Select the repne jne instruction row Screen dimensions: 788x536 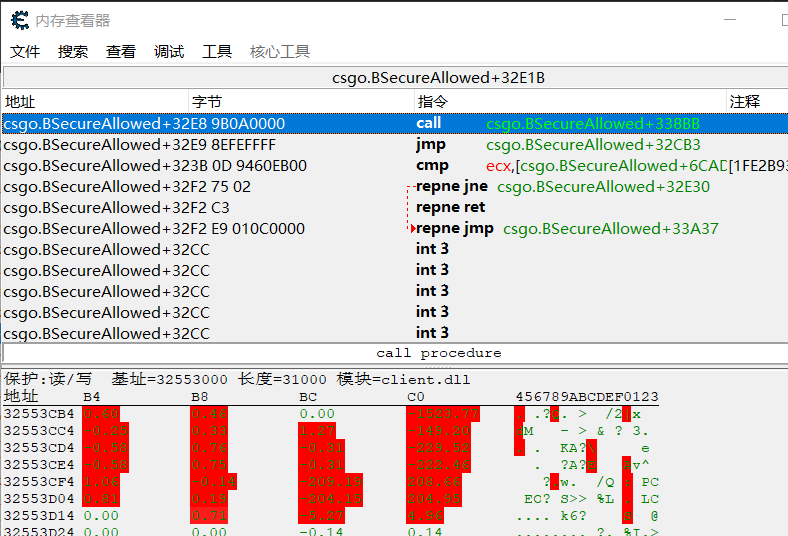tap(395, 187)
